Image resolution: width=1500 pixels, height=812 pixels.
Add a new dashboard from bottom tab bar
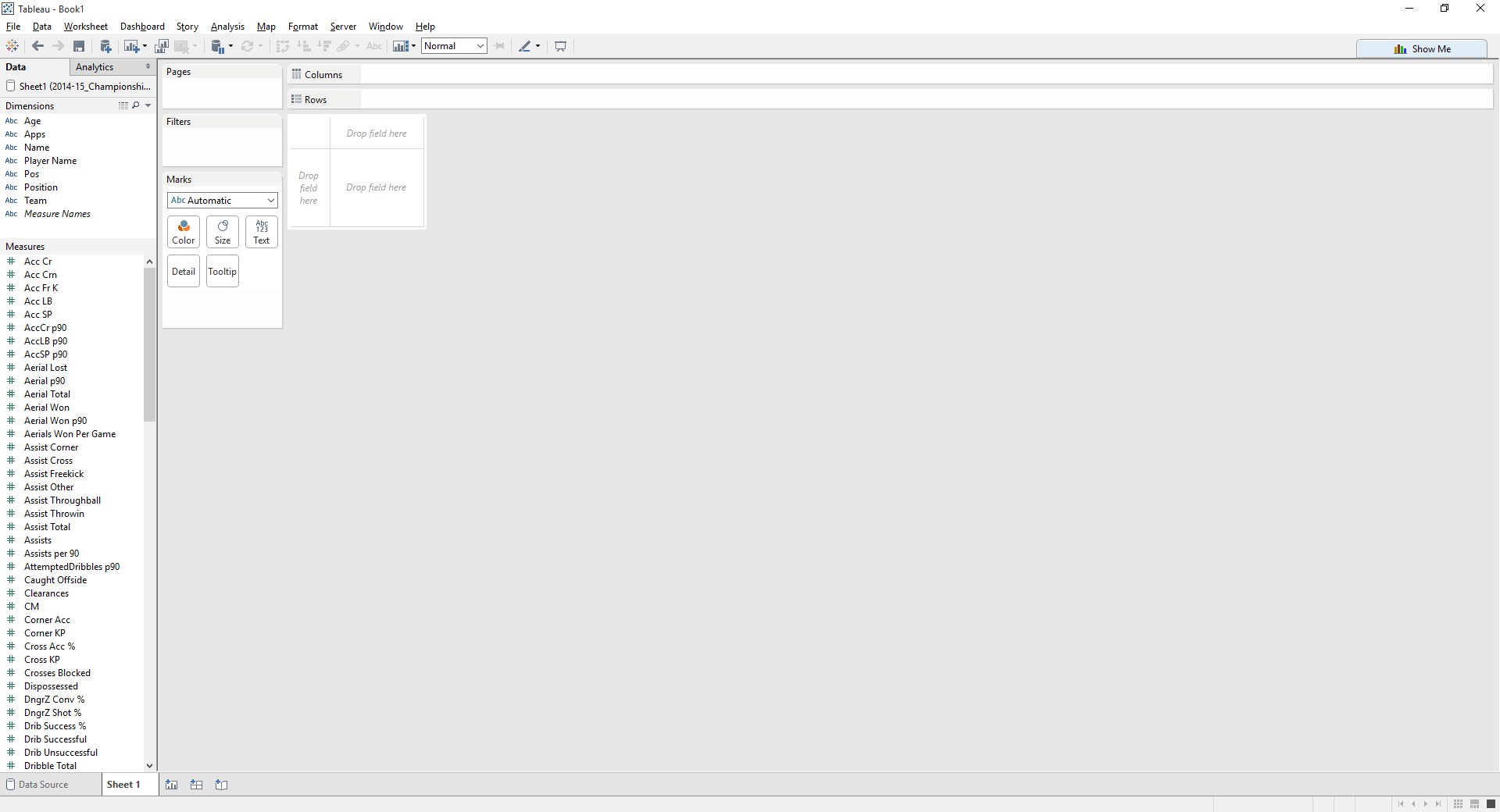(x=197, y=785)
